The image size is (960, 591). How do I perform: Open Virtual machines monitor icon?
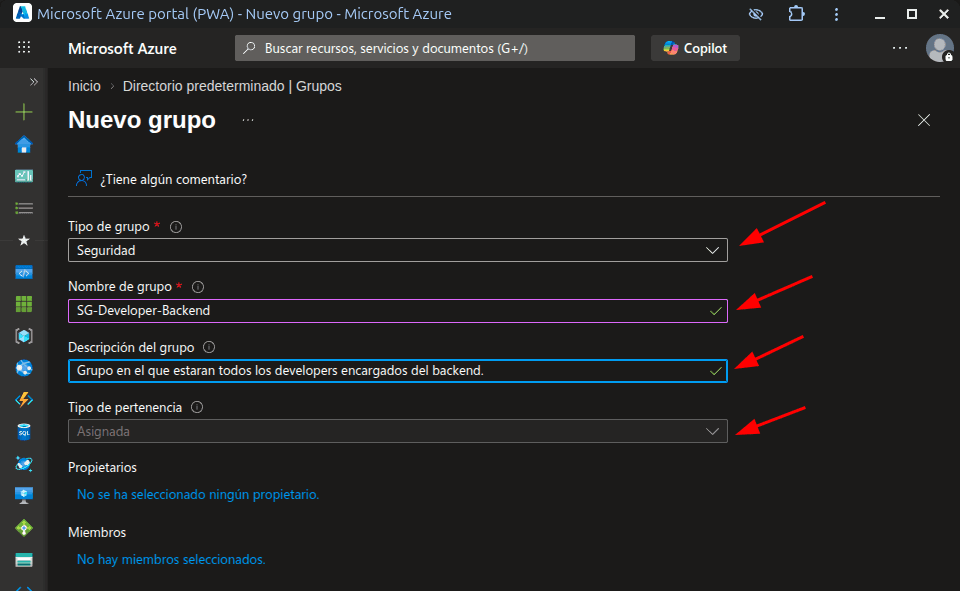point(24,495)
